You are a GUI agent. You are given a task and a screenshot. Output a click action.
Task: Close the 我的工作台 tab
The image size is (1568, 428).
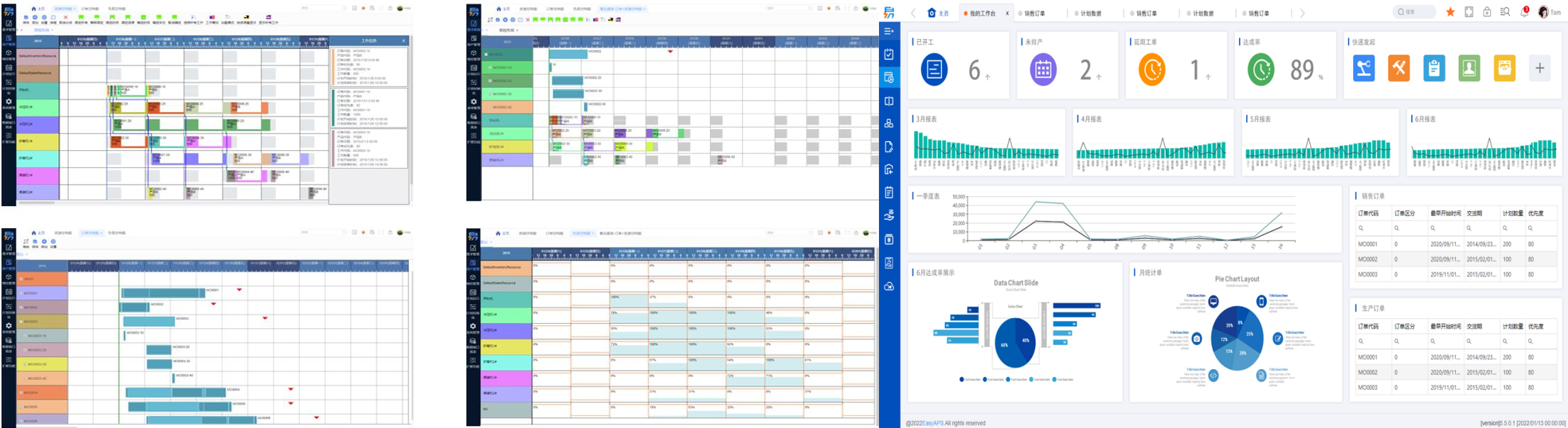1007,13
